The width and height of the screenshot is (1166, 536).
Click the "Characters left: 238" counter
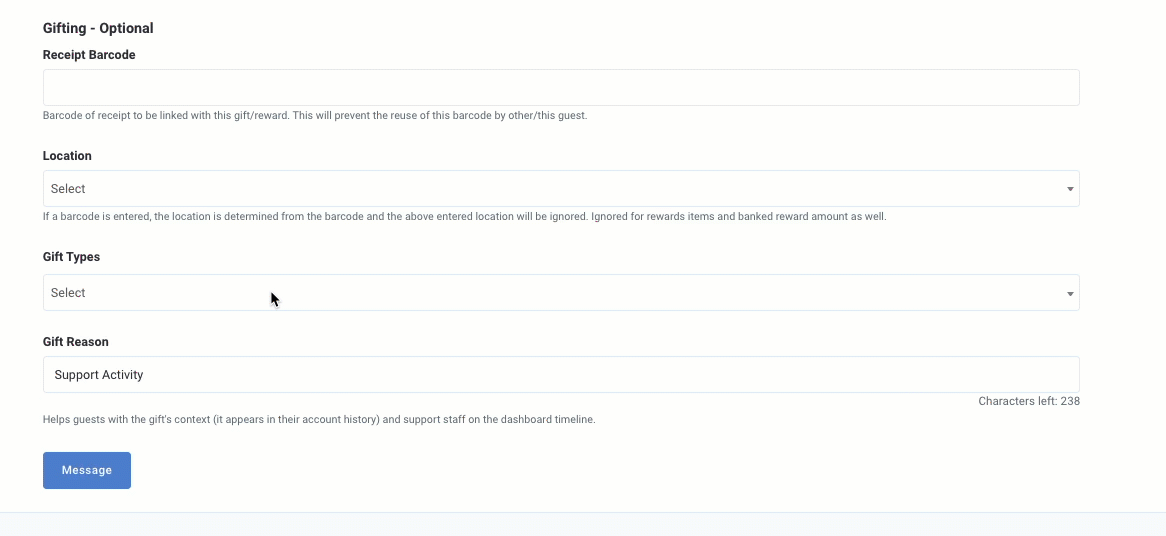1029,401
